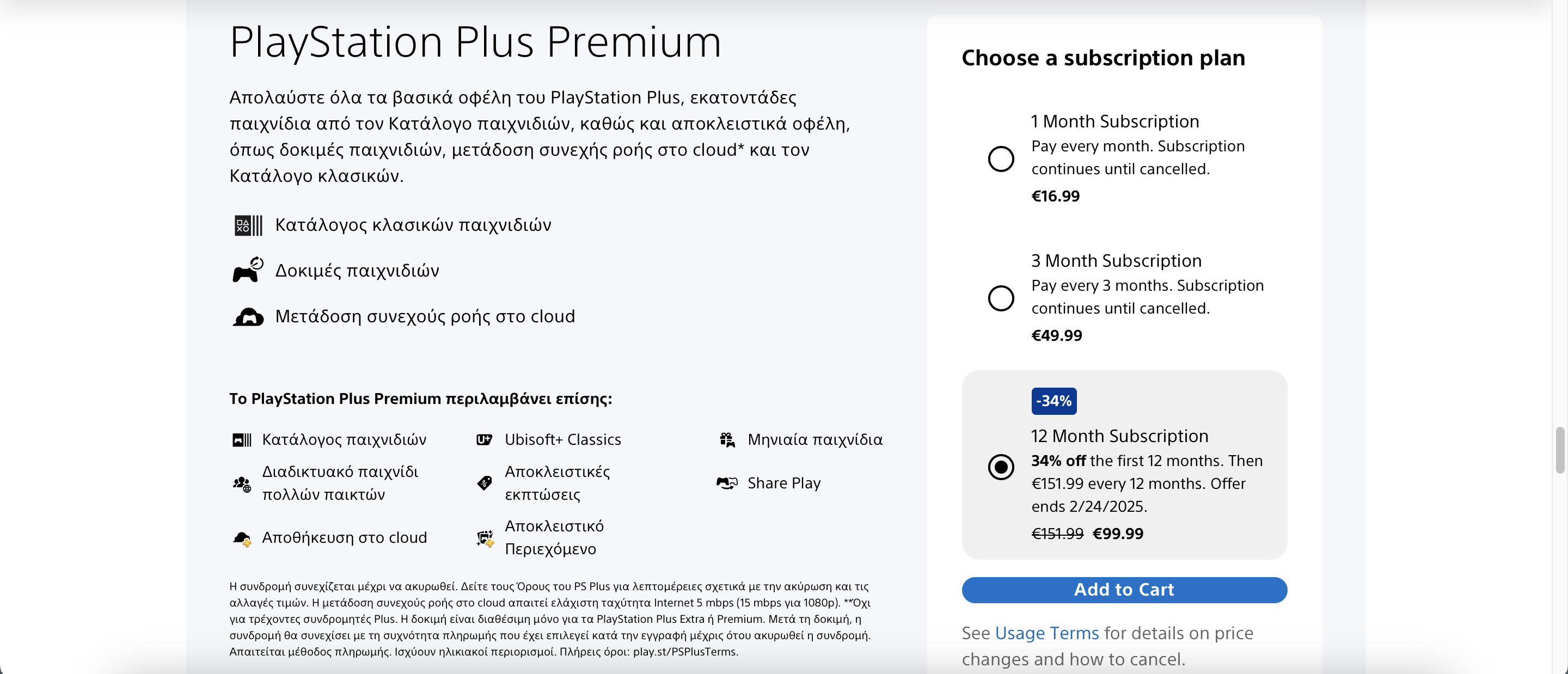1568x674 pixels.
Task: Click the Ubisoft+ Classics icon
Action: point(484,439)
